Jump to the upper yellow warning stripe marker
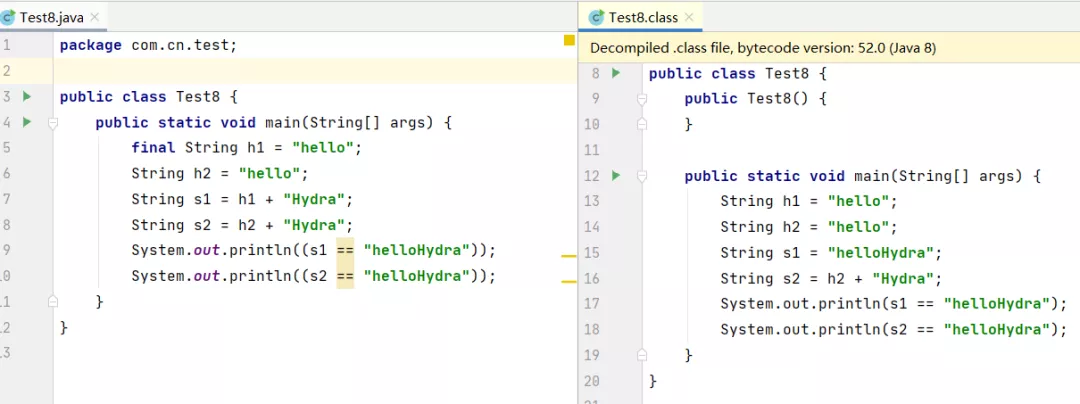Viewport: 1080px width, 404px height. pyautogui.click(x=569, y=255)
